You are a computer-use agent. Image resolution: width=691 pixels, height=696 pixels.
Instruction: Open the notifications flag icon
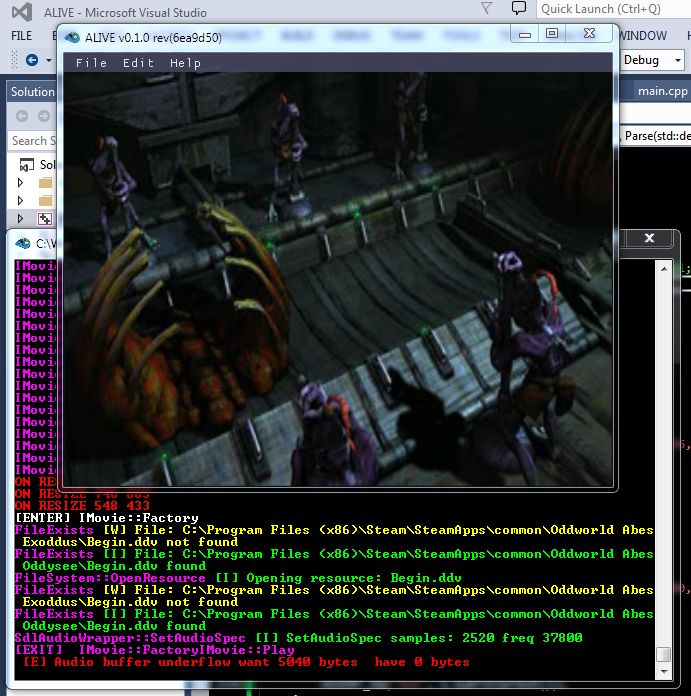point(487,9)
